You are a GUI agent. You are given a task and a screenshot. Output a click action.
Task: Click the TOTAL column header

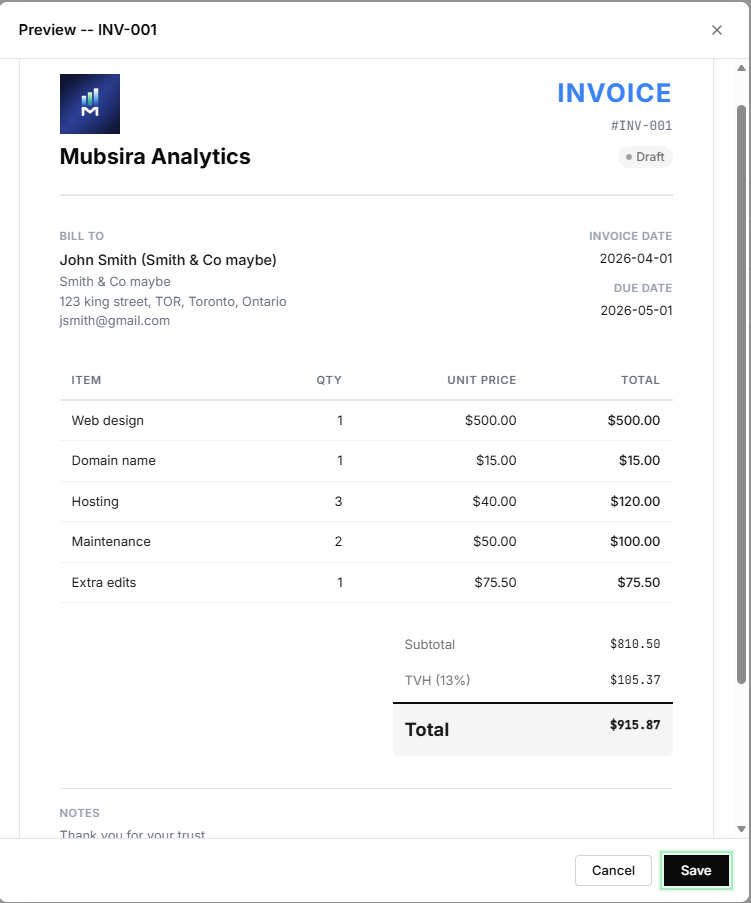coord(640,380)
